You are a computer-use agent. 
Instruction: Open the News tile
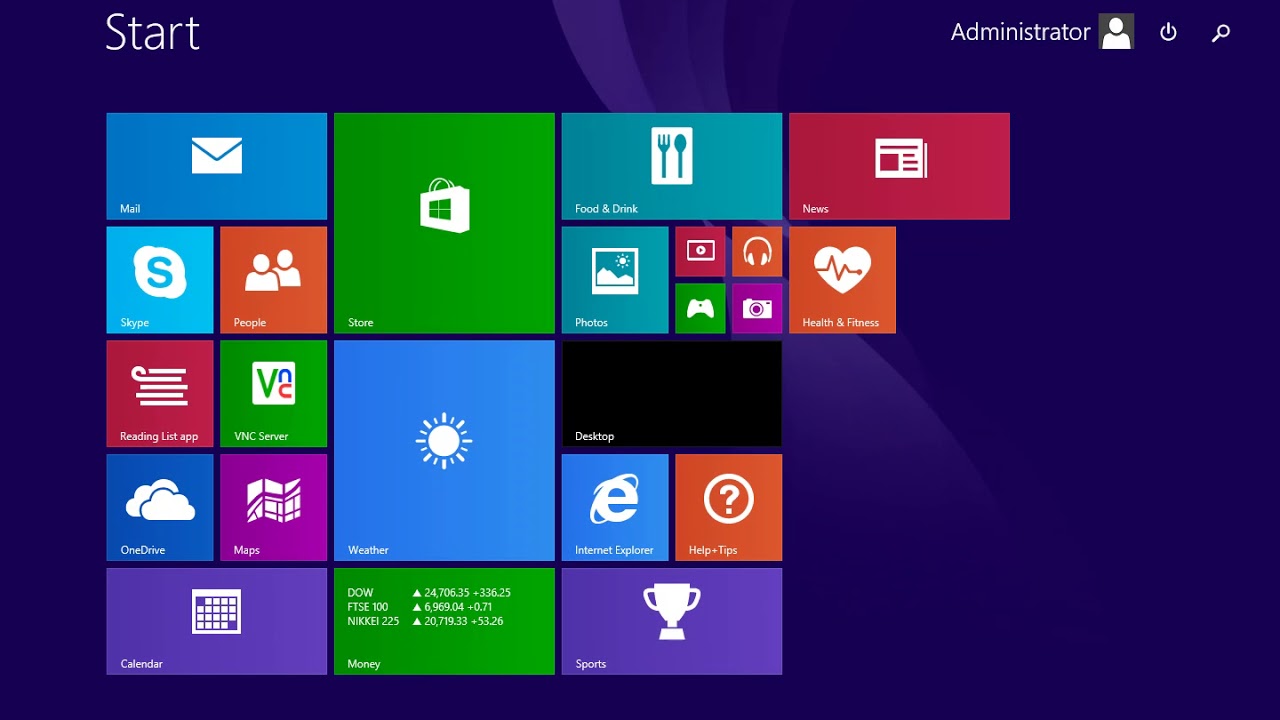(x=899, y=166)
